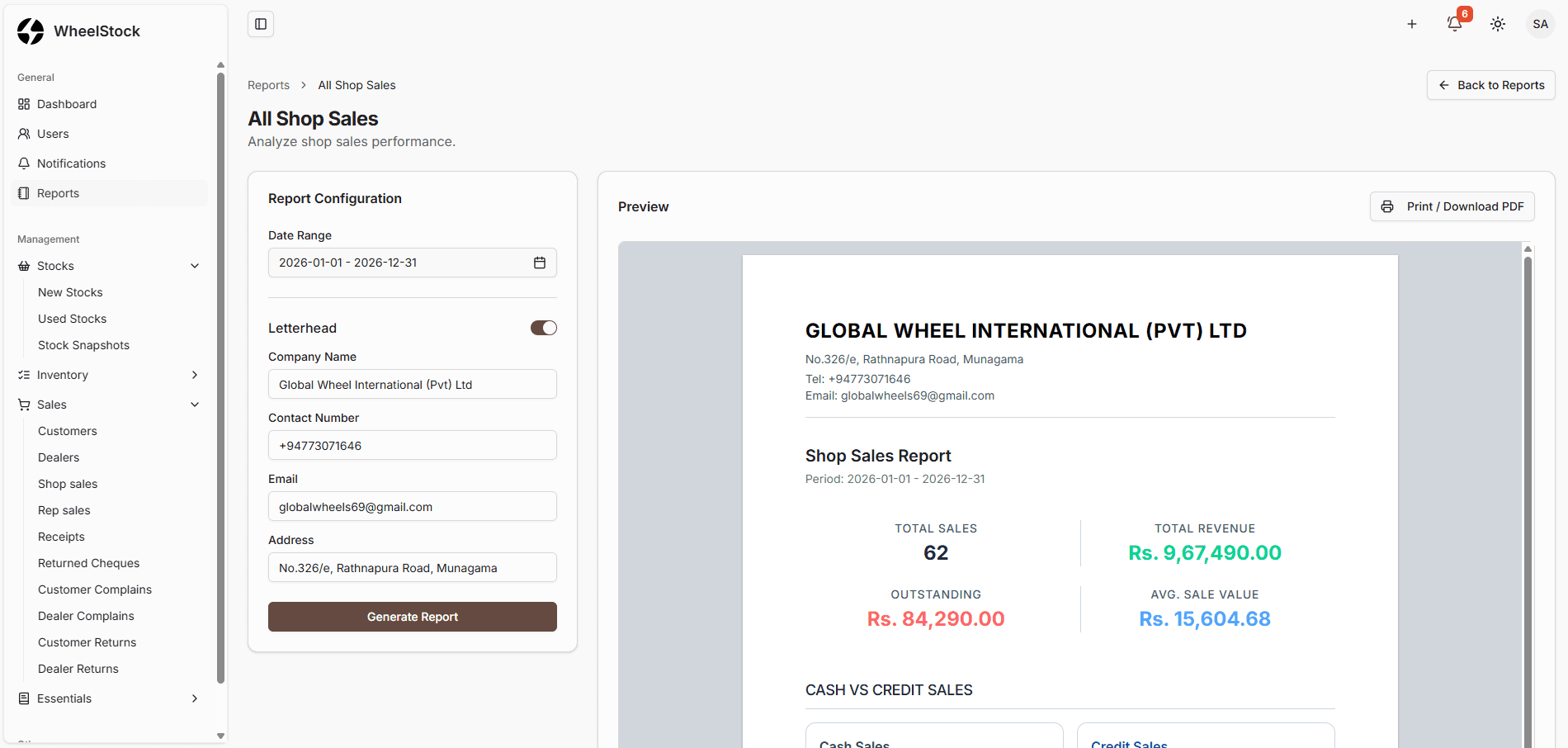1568x748 pixels.
Task: Click the Outstanding Rs. 84,290.00 value
Action: click(936, 619)
